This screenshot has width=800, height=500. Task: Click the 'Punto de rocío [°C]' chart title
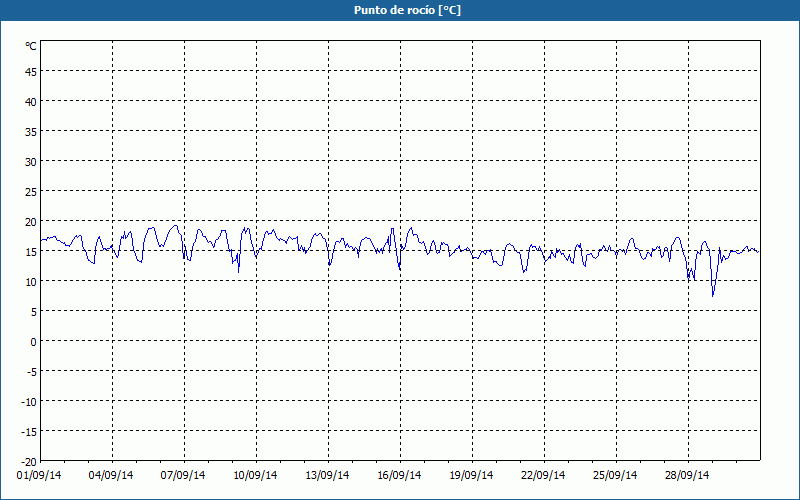click(407, 10)
